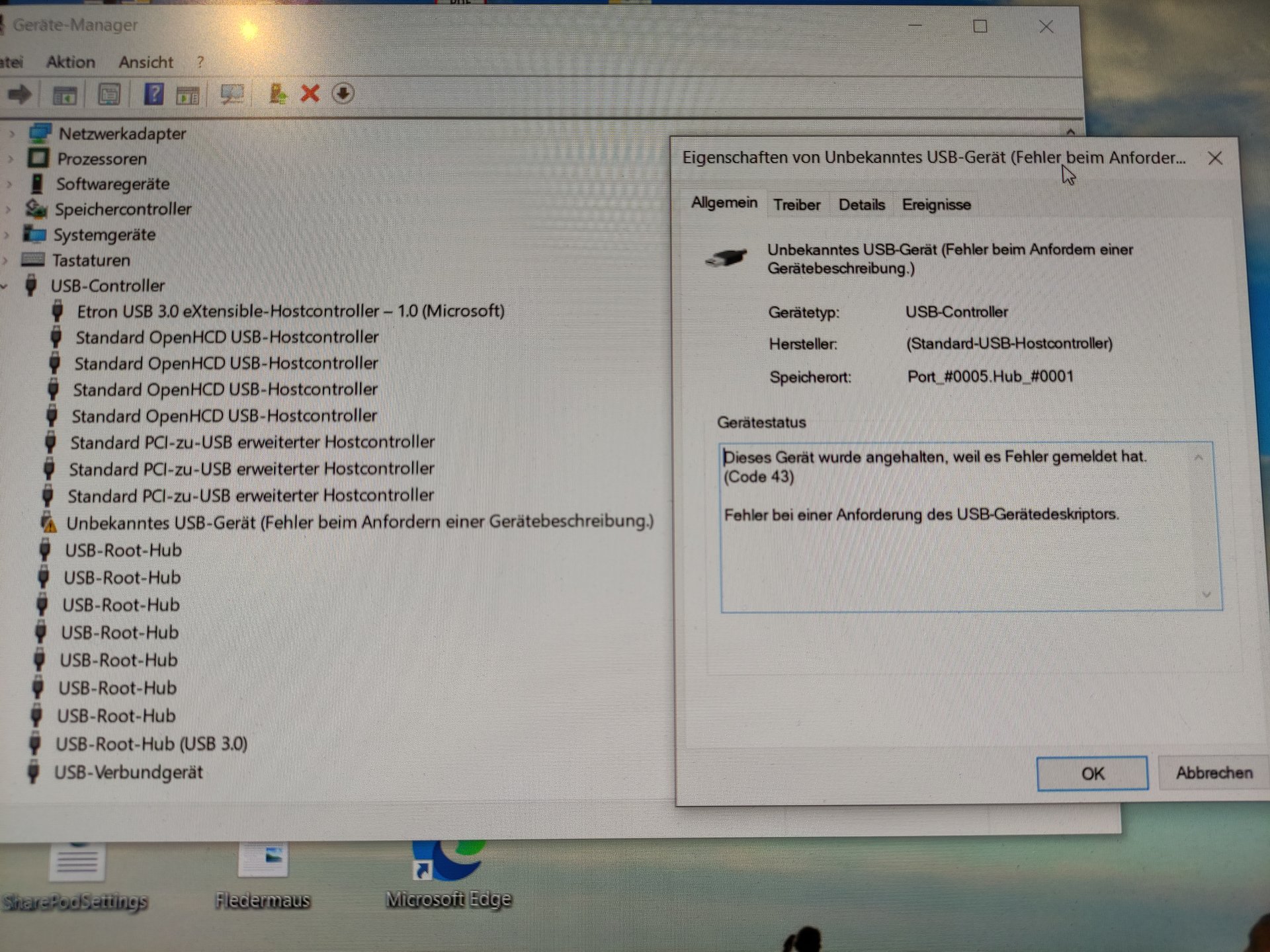
Task: Click the USB-Verbundgerät device icon
Action: [34, 772]
